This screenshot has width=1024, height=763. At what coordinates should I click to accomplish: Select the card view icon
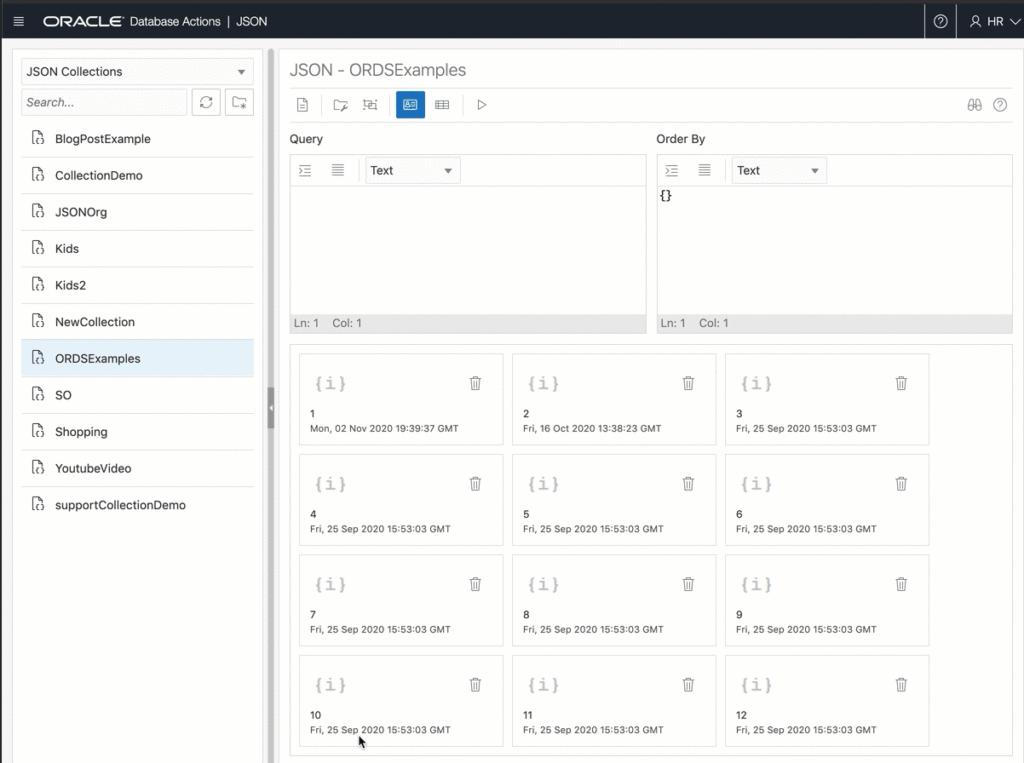pos(410,104)
